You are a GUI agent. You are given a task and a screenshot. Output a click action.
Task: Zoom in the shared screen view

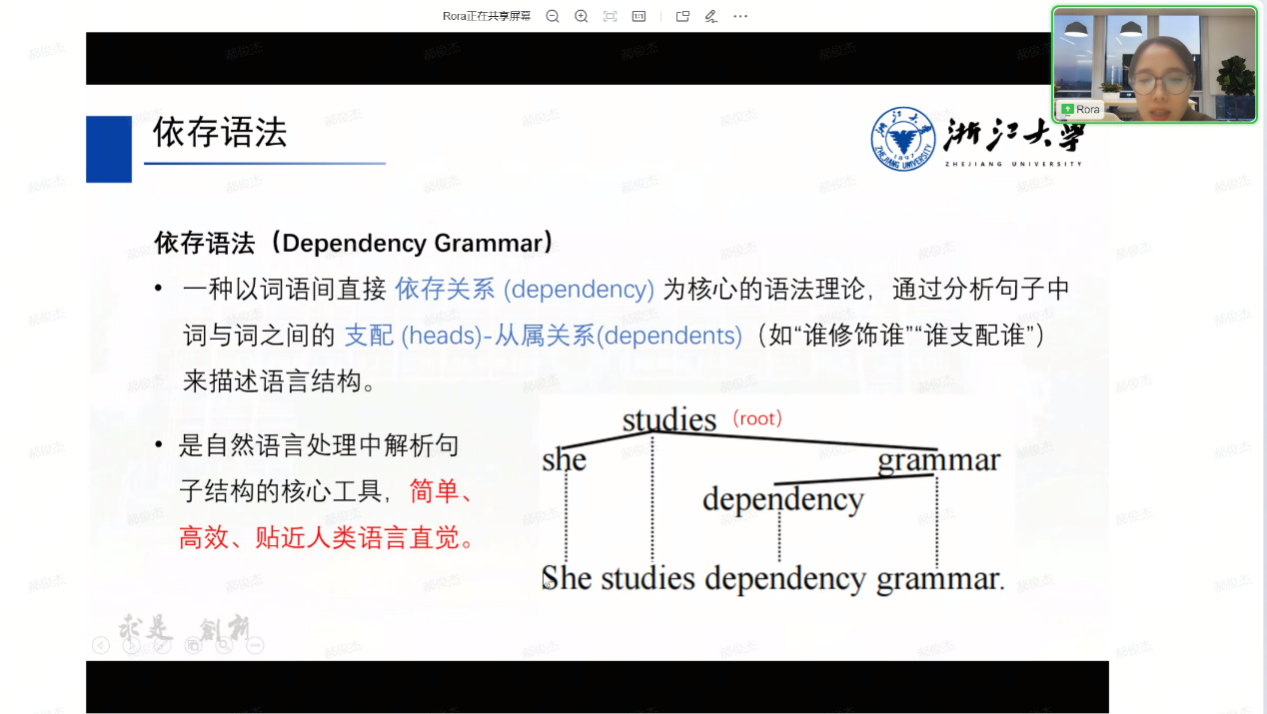(x=581, y=16)
